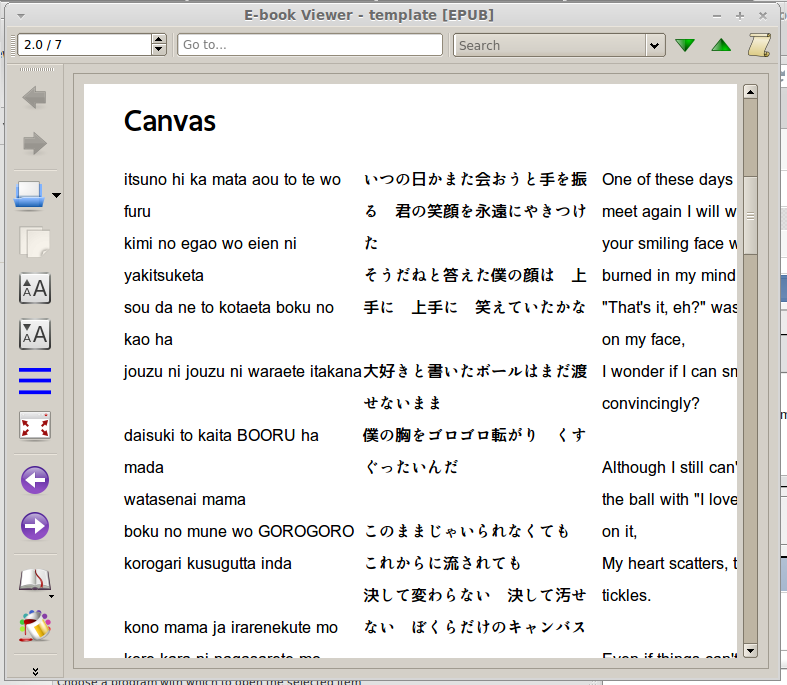The image size is (787, 685).
Task: Click the vertical scrollbar down arrow
Action: tap(750, 651)
